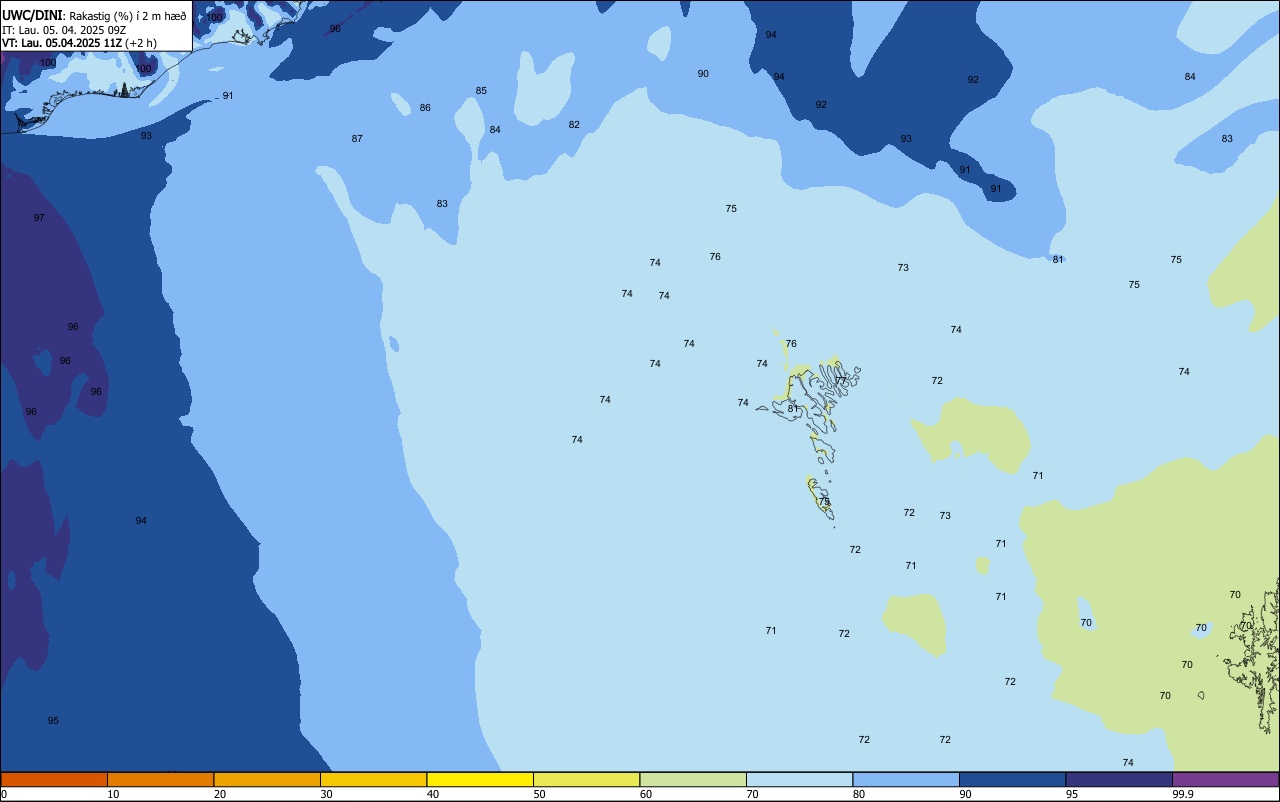
Task: Click the '30' legend scale label
Action: tap(327, 794)
